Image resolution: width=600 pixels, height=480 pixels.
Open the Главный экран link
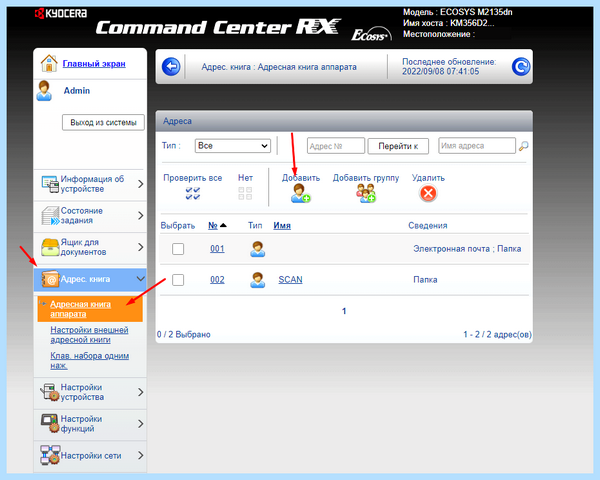[94, 64]
